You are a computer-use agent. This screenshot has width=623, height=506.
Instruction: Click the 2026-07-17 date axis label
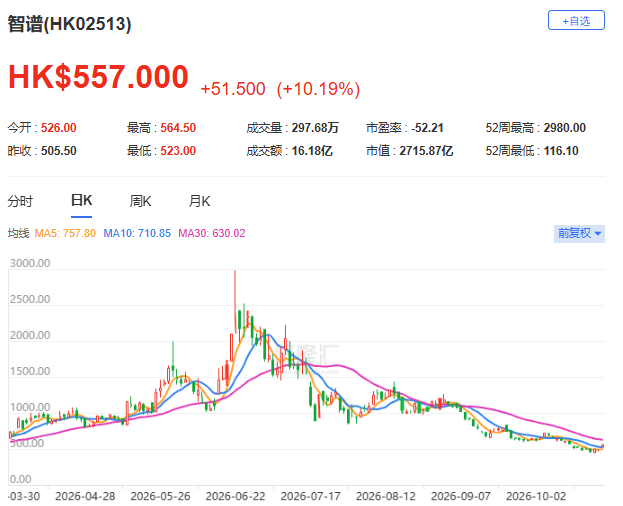311,496
